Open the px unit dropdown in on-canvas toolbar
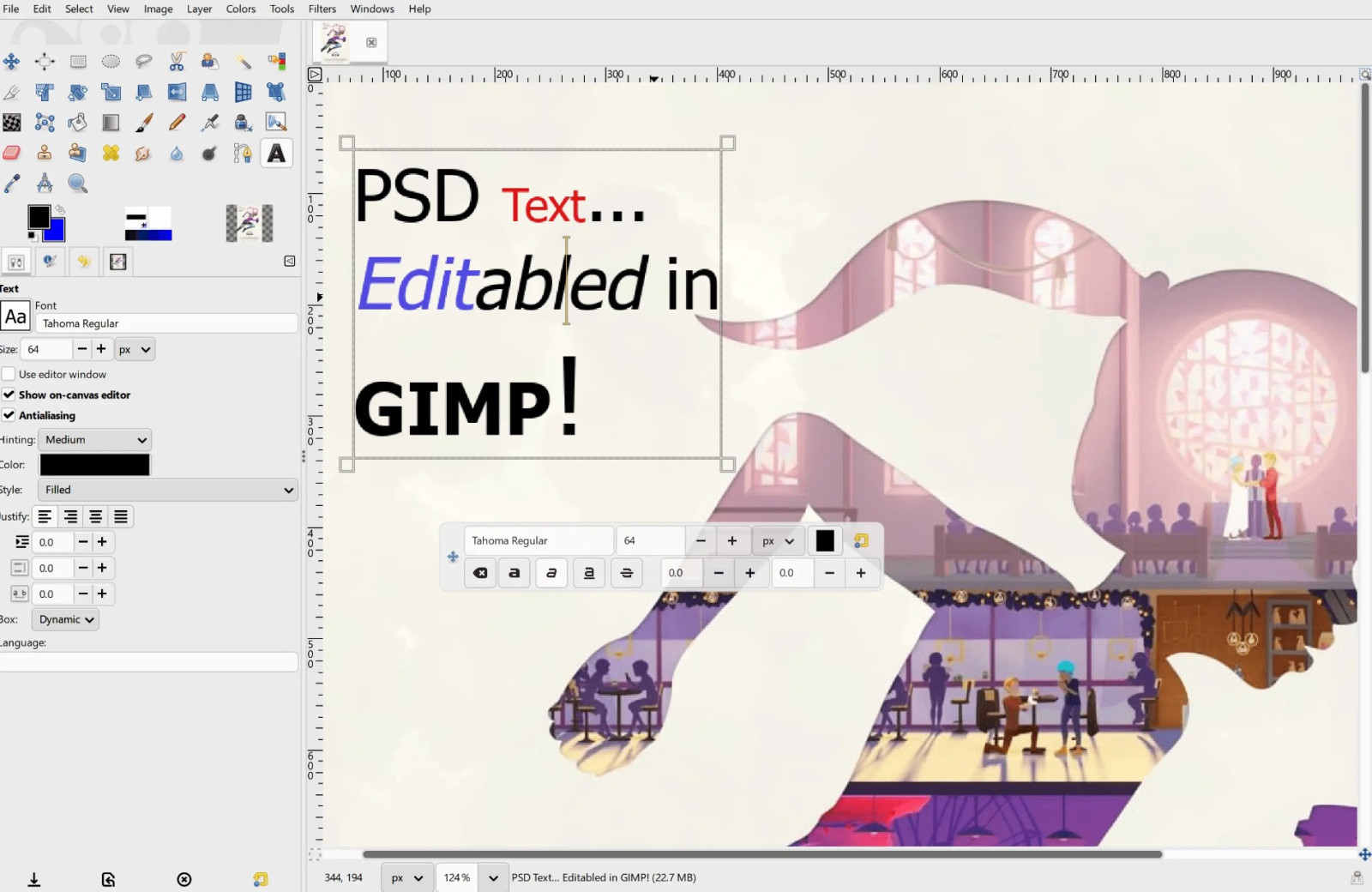Screen dimensions: 1372x892 [x=779, y=541]
